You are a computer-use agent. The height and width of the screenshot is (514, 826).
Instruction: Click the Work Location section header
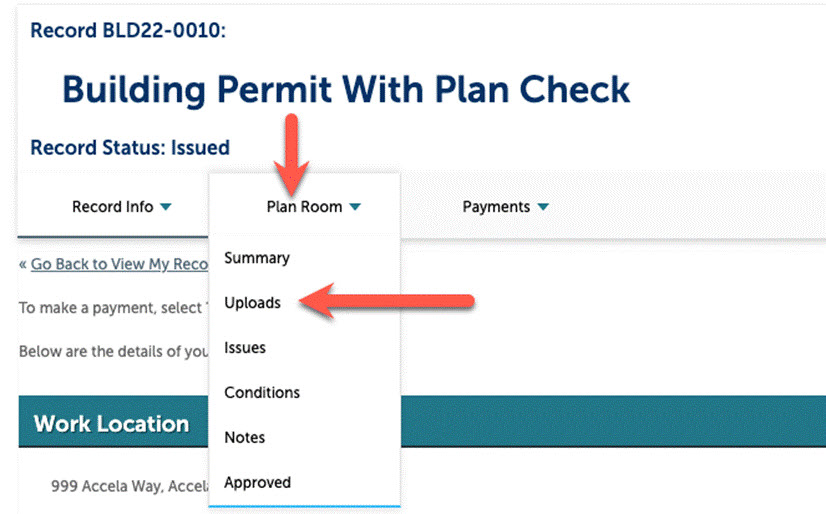click(x=112, y=423)
